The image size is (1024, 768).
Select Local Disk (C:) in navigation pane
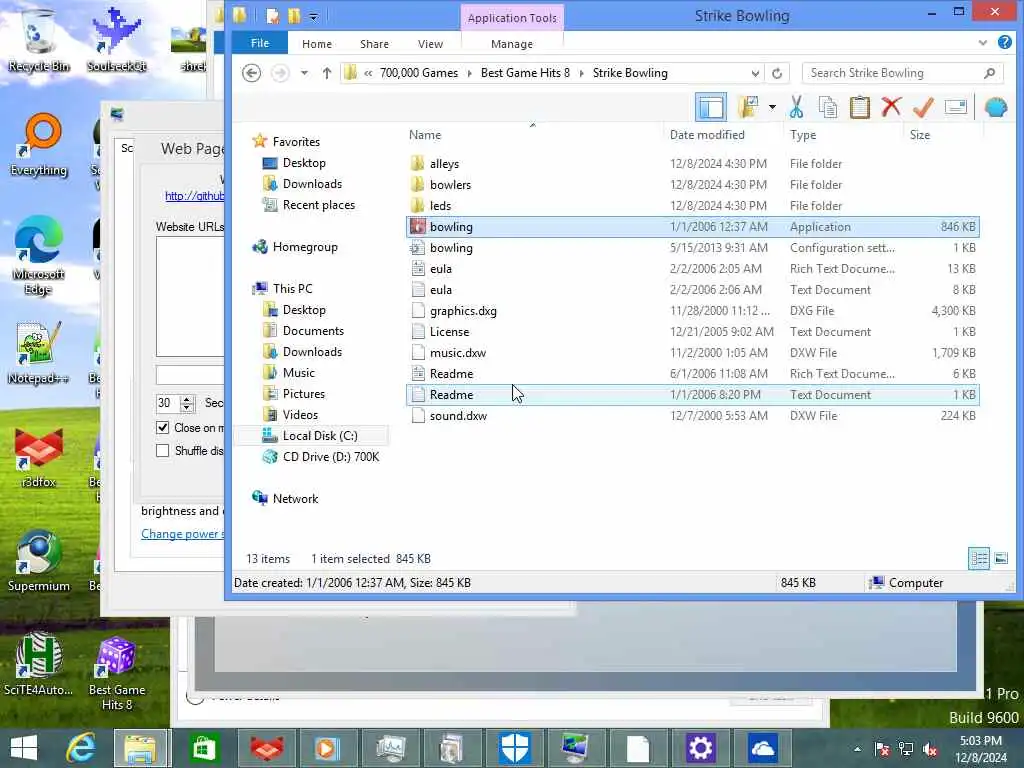click(320, 436)
